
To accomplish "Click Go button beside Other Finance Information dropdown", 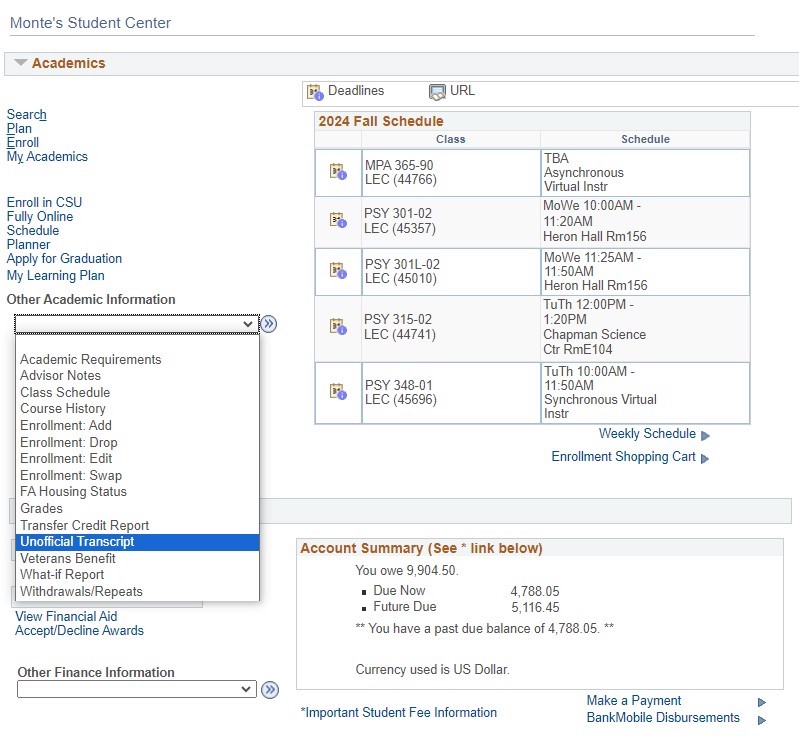I will [270, 690].
